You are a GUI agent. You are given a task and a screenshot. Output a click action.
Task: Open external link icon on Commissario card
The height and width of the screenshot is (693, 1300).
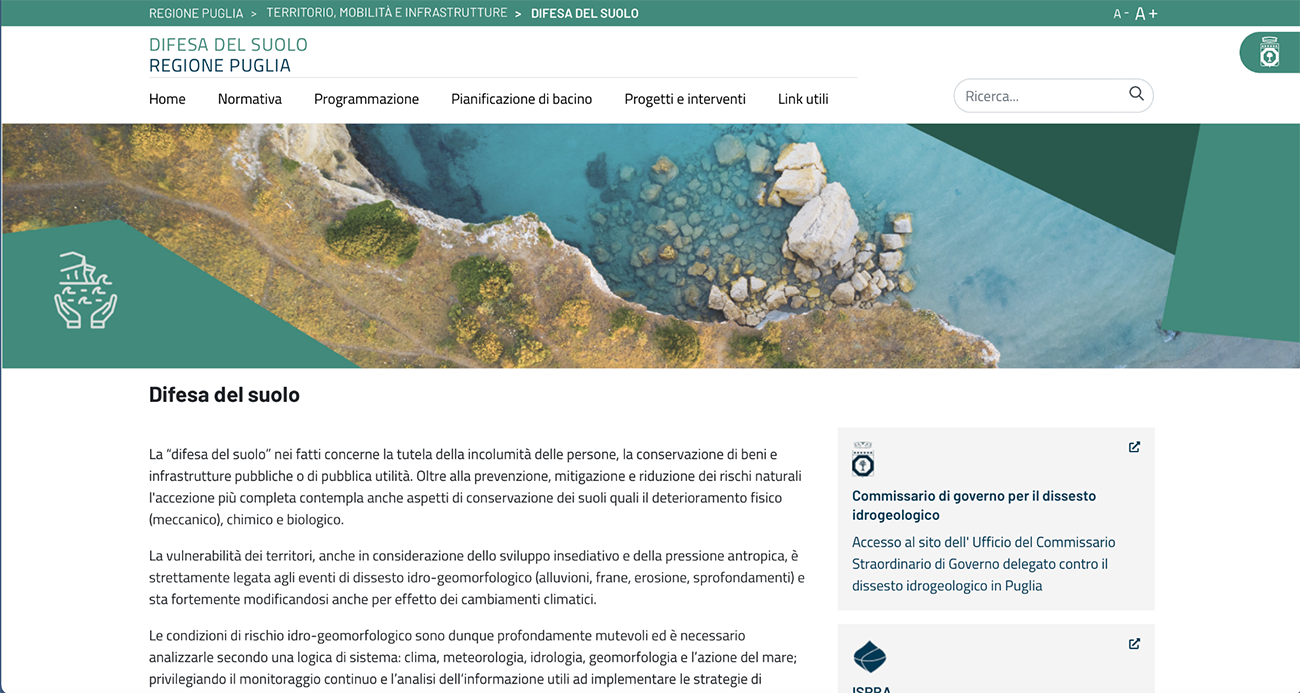click(1134, 447)
